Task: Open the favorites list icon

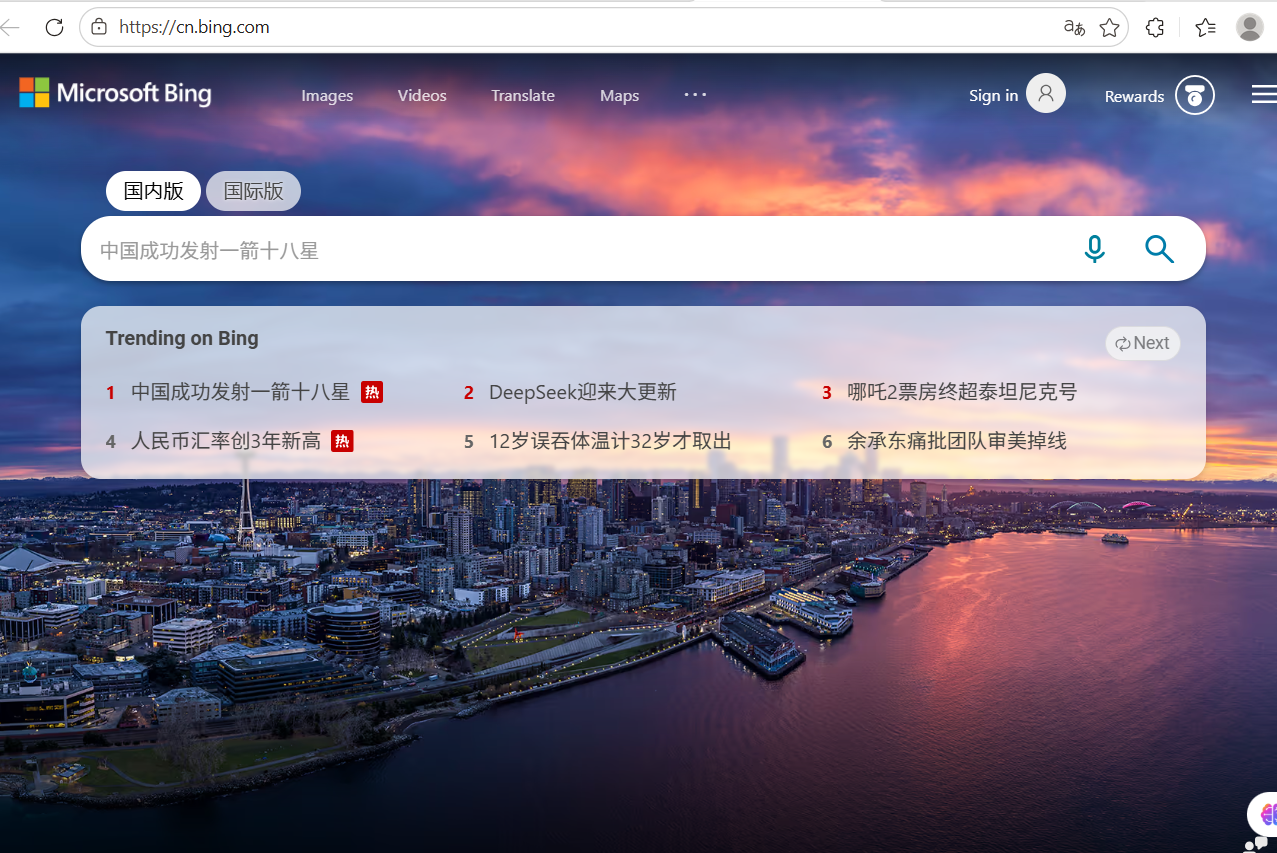Action: pos(1205,27)
